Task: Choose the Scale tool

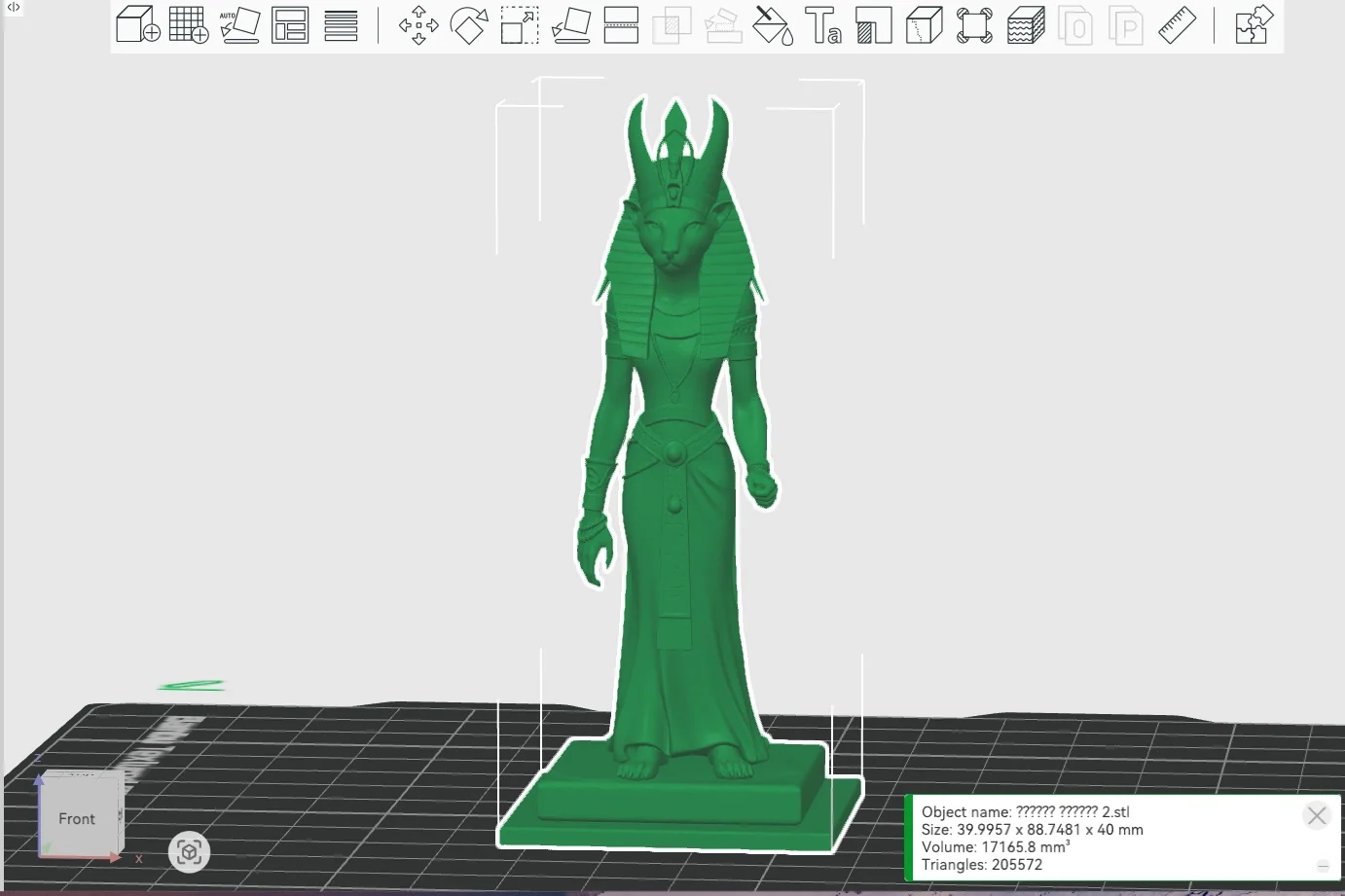Action: pos(520,25)
